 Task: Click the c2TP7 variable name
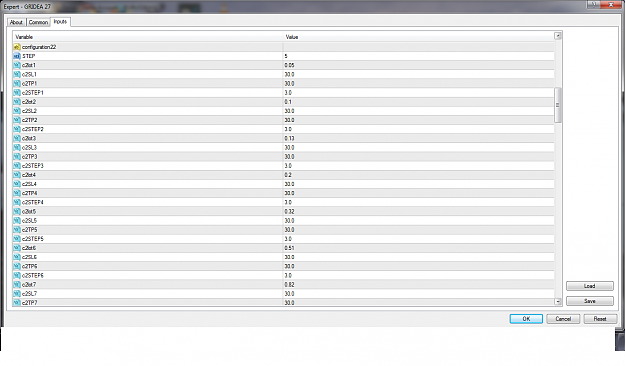pyautogui.click(x=30, y=303)
